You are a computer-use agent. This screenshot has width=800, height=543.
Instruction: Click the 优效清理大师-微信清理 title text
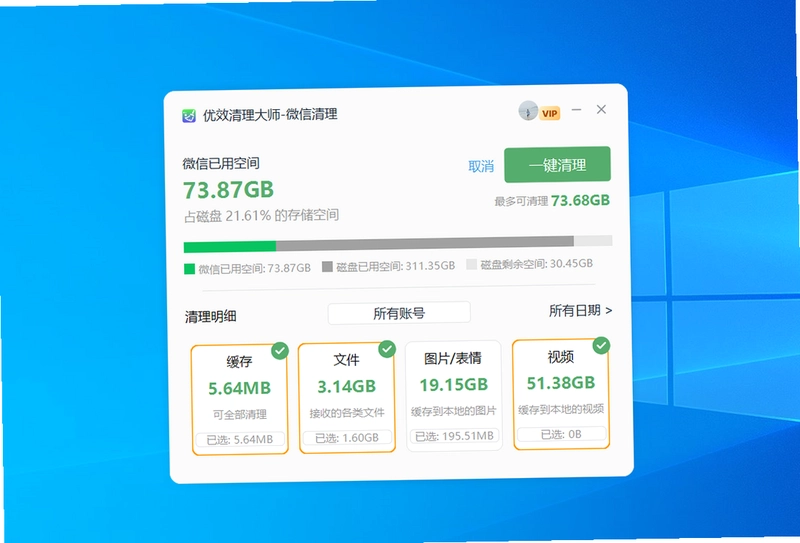pos(270,115)
